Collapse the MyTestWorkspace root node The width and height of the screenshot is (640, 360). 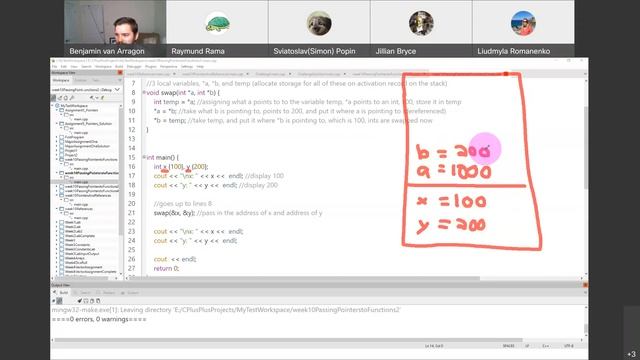pyautogui.click(x=53, y=106)
